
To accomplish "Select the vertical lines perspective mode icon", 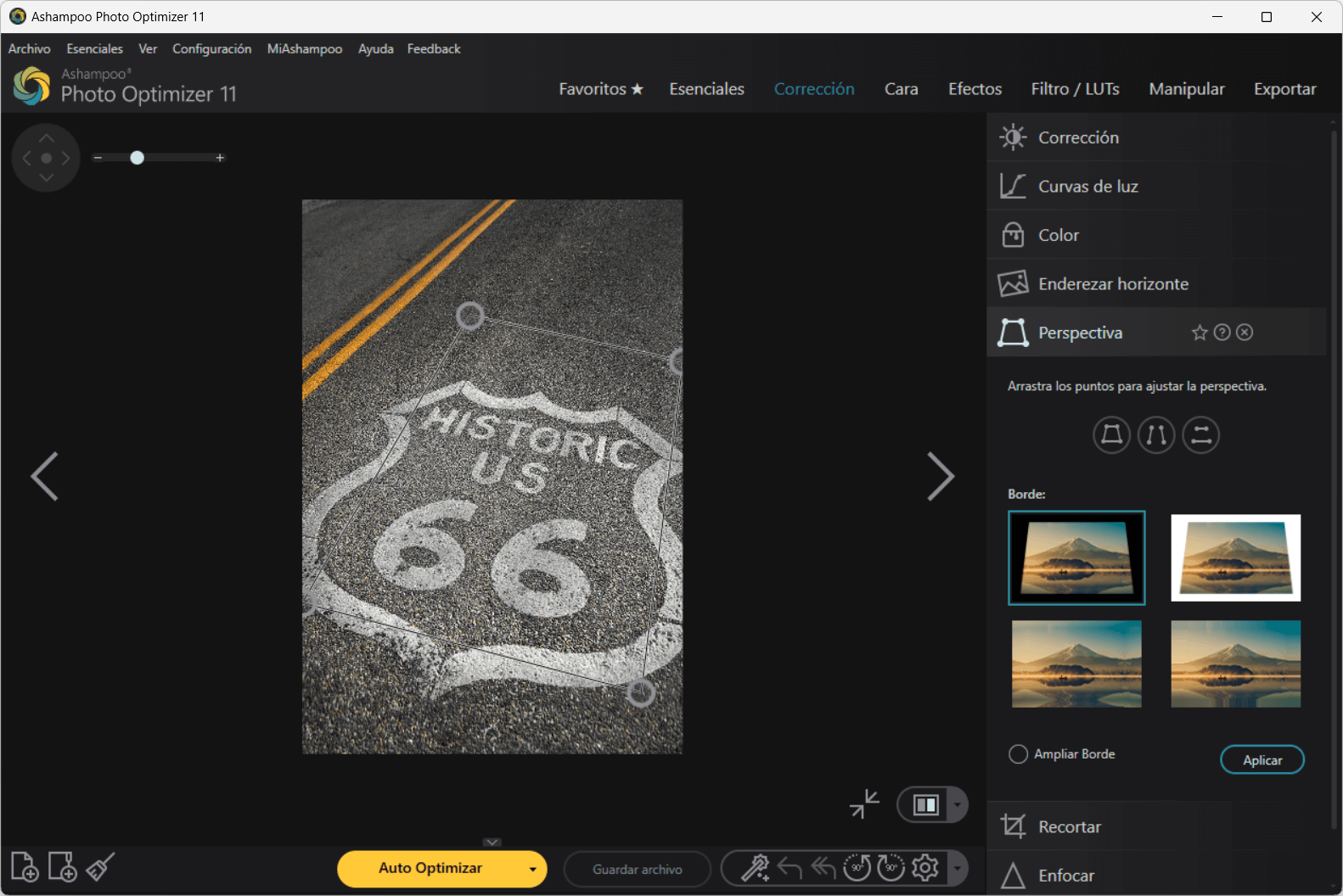I will tap(1155, 435).
